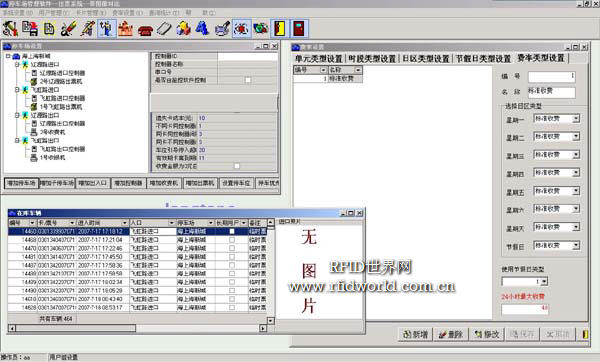Click the red telephone toolbar icon
Screen dimensions: 600x362
tap(145, 29)
